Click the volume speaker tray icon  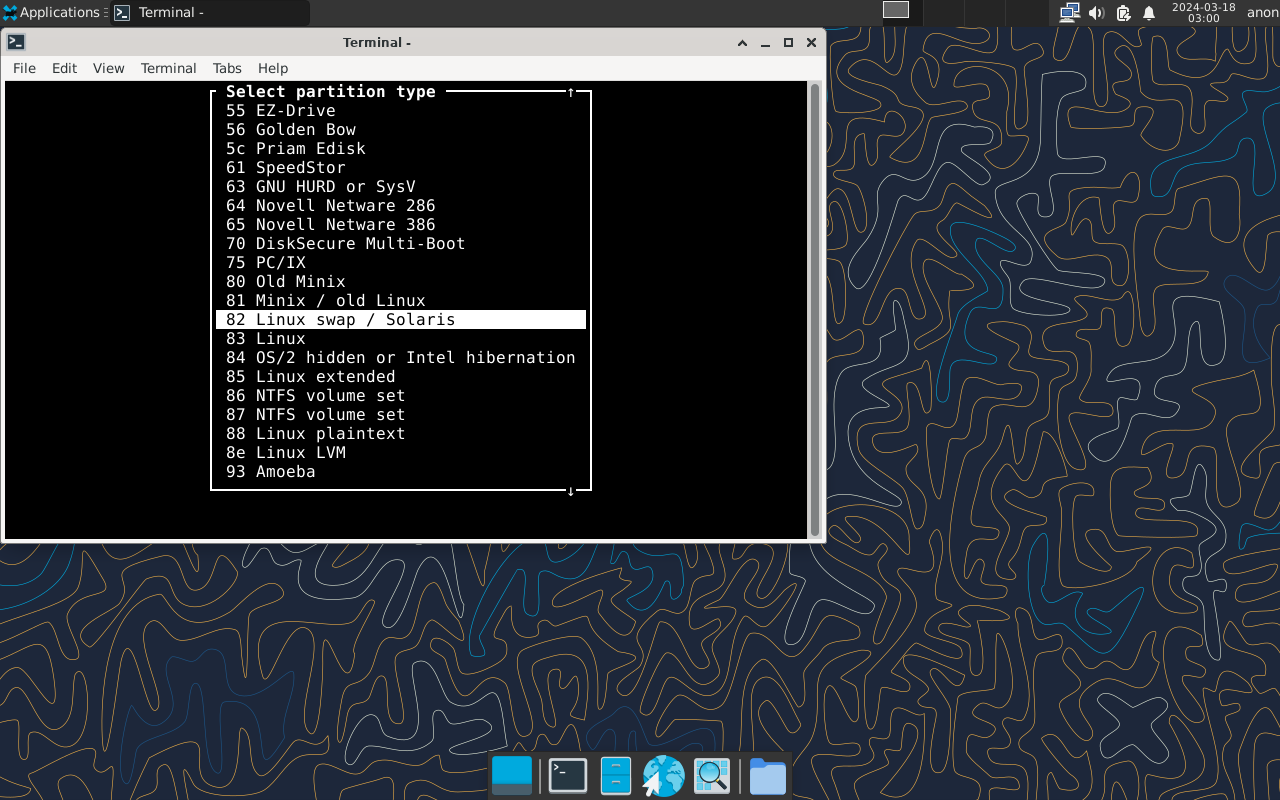tap(1096, 13)
